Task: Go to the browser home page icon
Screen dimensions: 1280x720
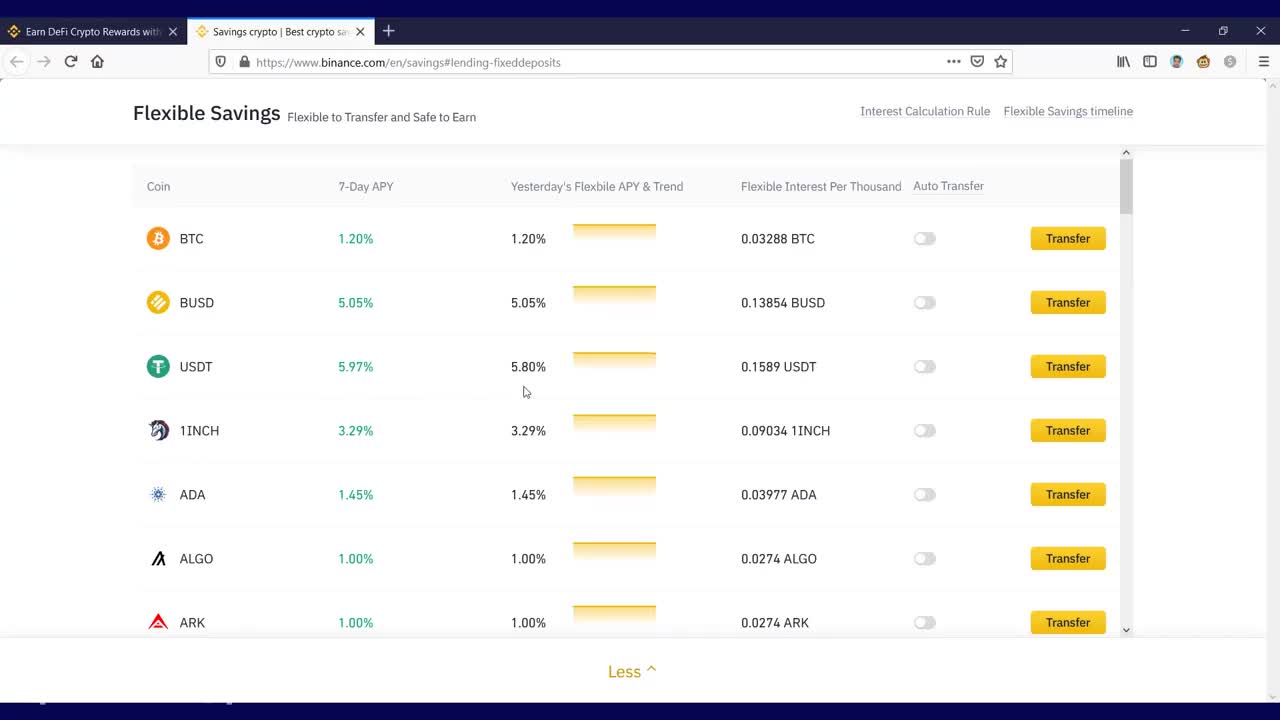Action: (x=97, y=61)
